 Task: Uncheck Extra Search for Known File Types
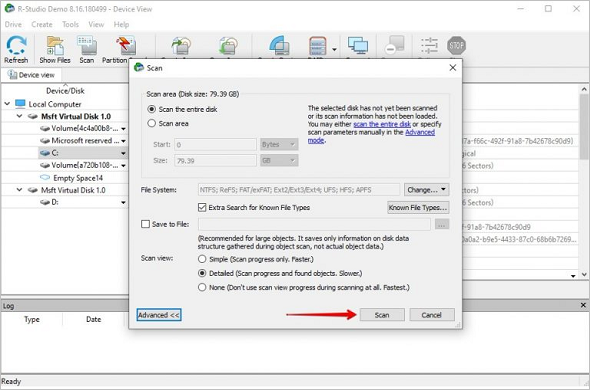[x=202, y=207]
